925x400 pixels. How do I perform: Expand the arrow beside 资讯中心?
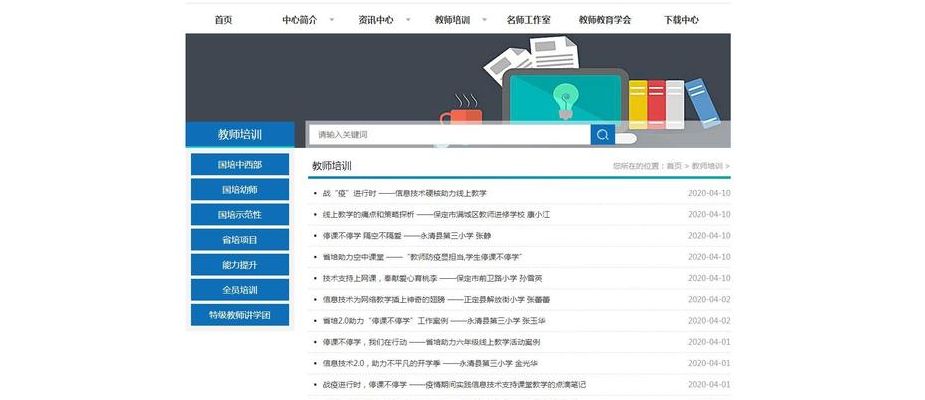[x=408, y=19]
